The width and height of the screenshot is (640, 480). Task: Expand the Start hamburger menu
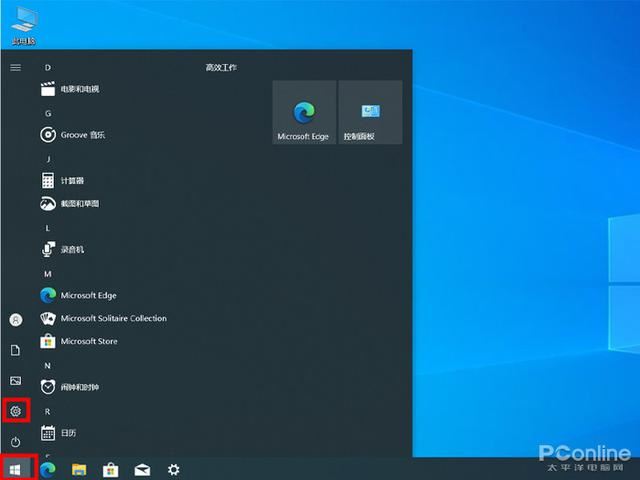pos(15,67)
